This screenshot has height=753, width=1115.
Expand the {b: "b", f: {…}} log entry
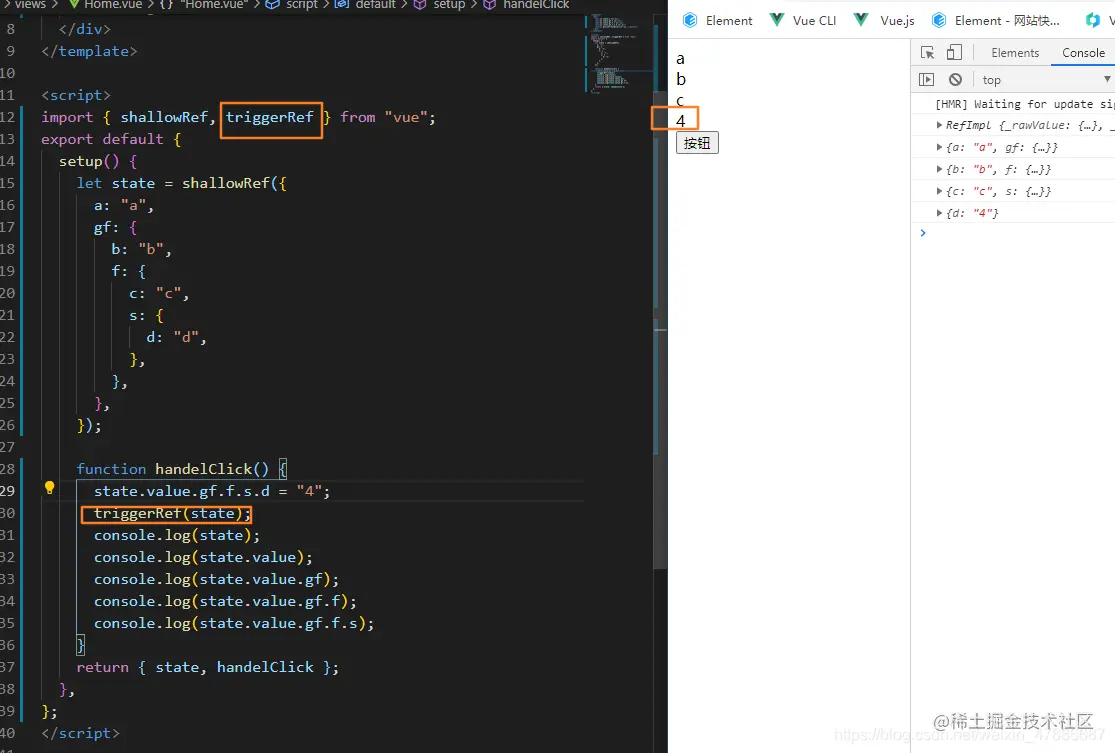pos(939,169)
